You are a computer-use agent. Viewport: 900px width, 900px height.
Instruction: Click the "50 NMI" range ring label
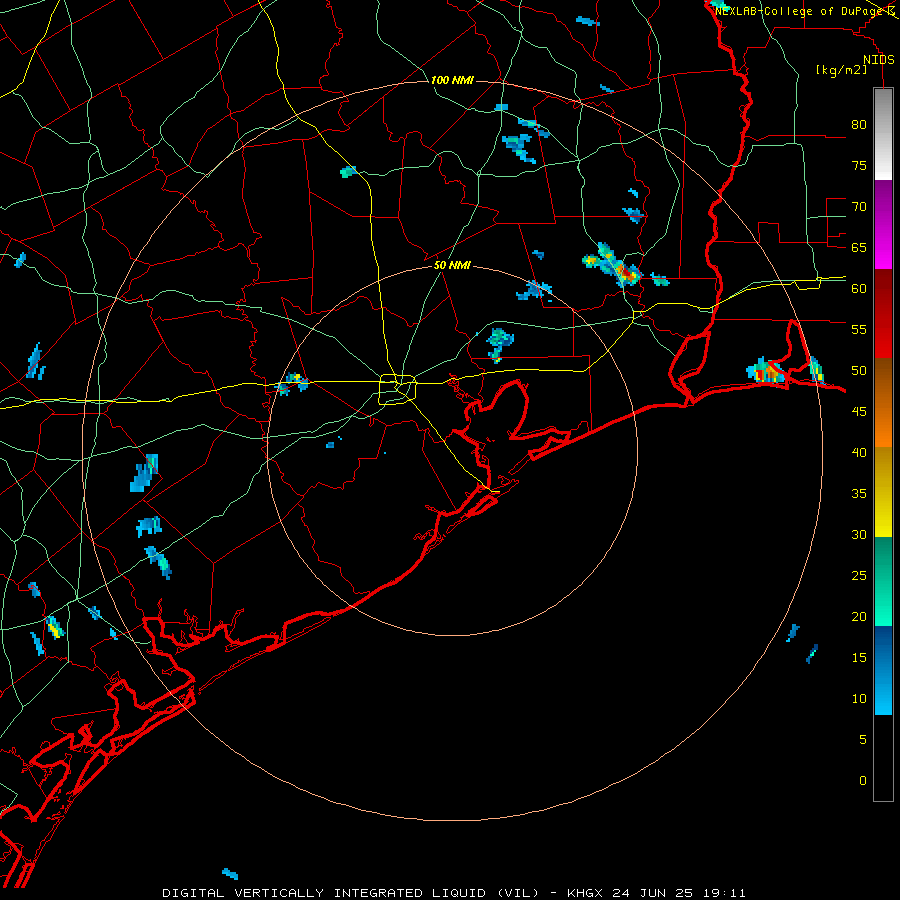pos(452,265)
